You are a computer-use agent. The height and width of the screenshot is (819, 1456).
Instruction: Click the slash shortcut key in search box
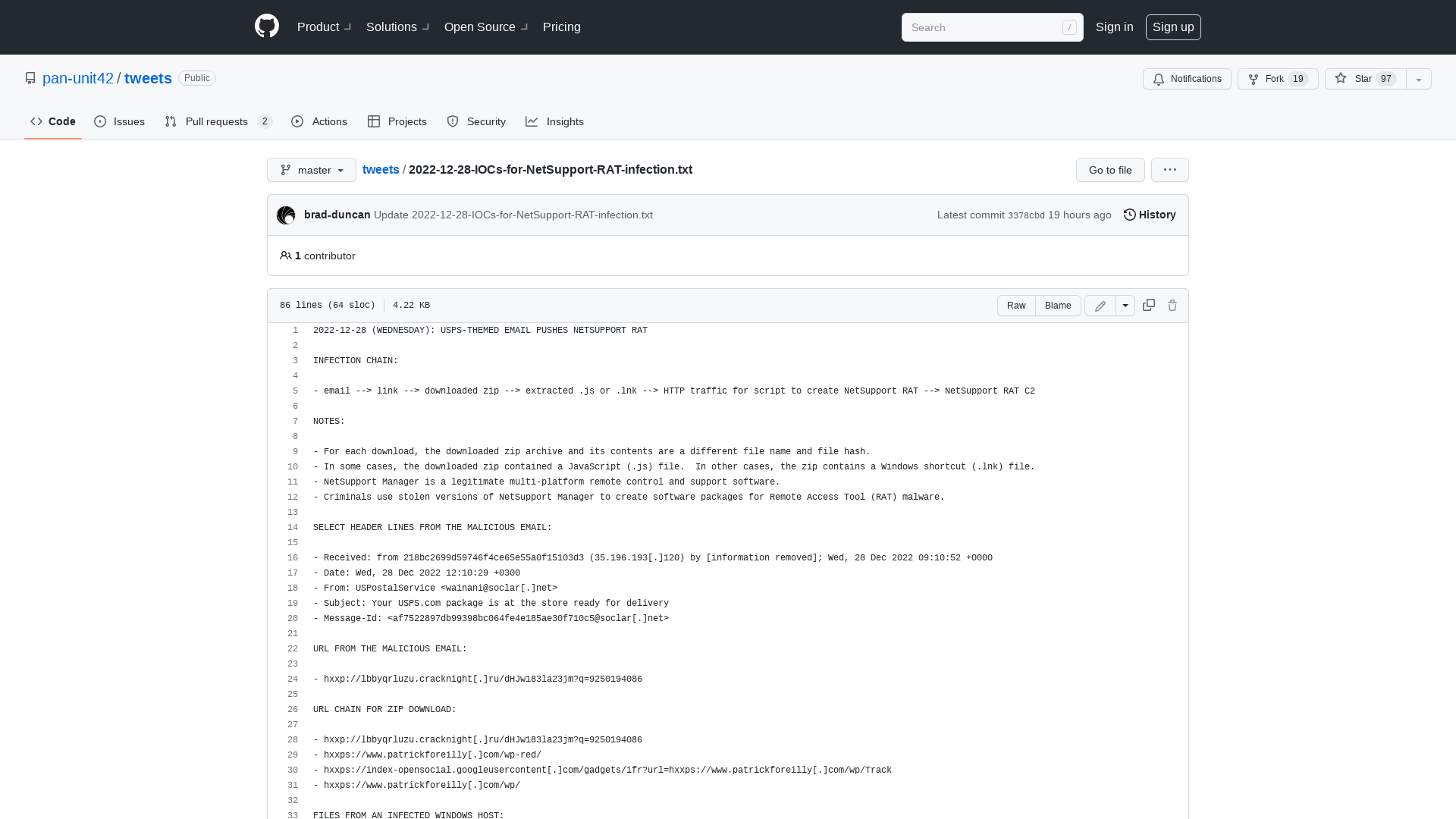(x=1069, y=27)
